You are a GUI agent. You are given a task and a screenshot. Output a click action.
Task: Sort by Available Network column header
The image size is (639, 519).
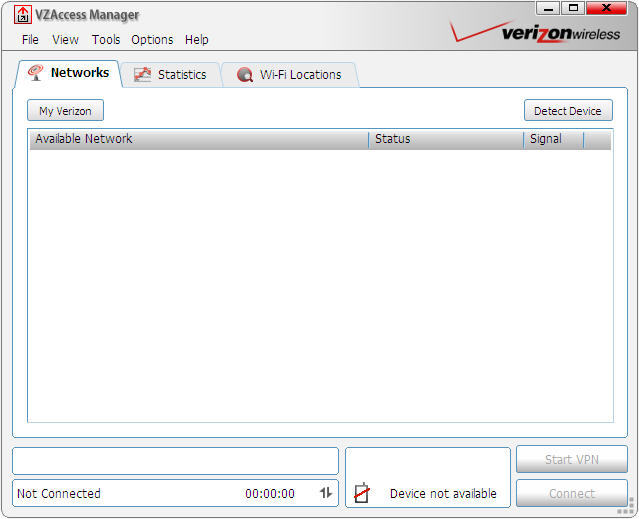(199, 139)
